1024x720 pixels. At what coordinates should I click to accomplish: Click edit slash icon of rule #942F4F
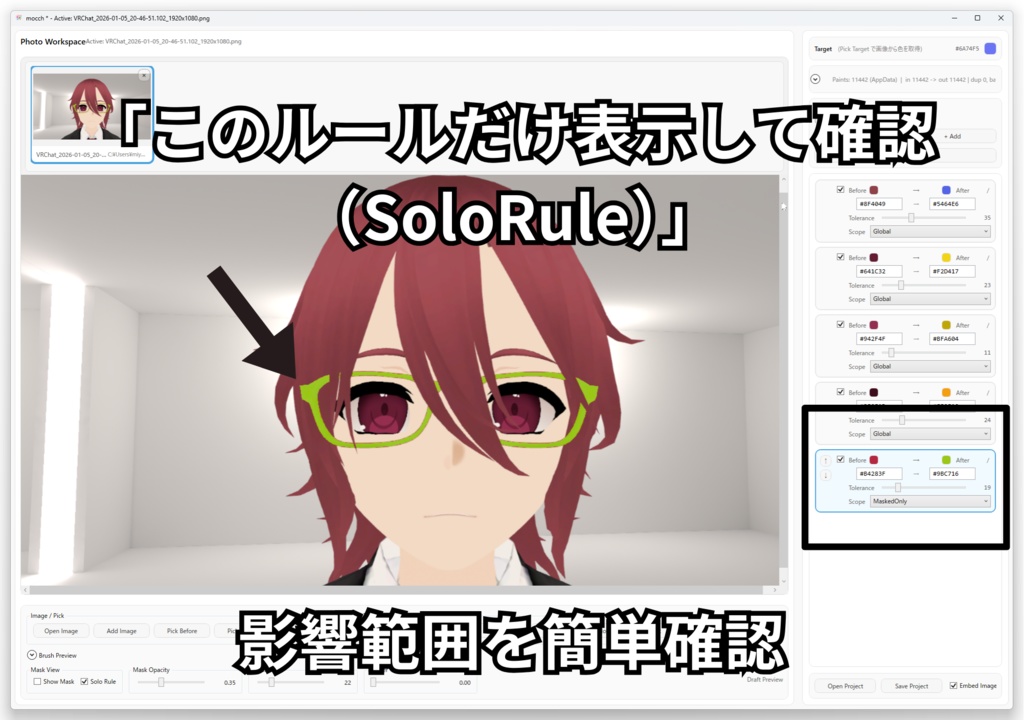coord(987,325)
